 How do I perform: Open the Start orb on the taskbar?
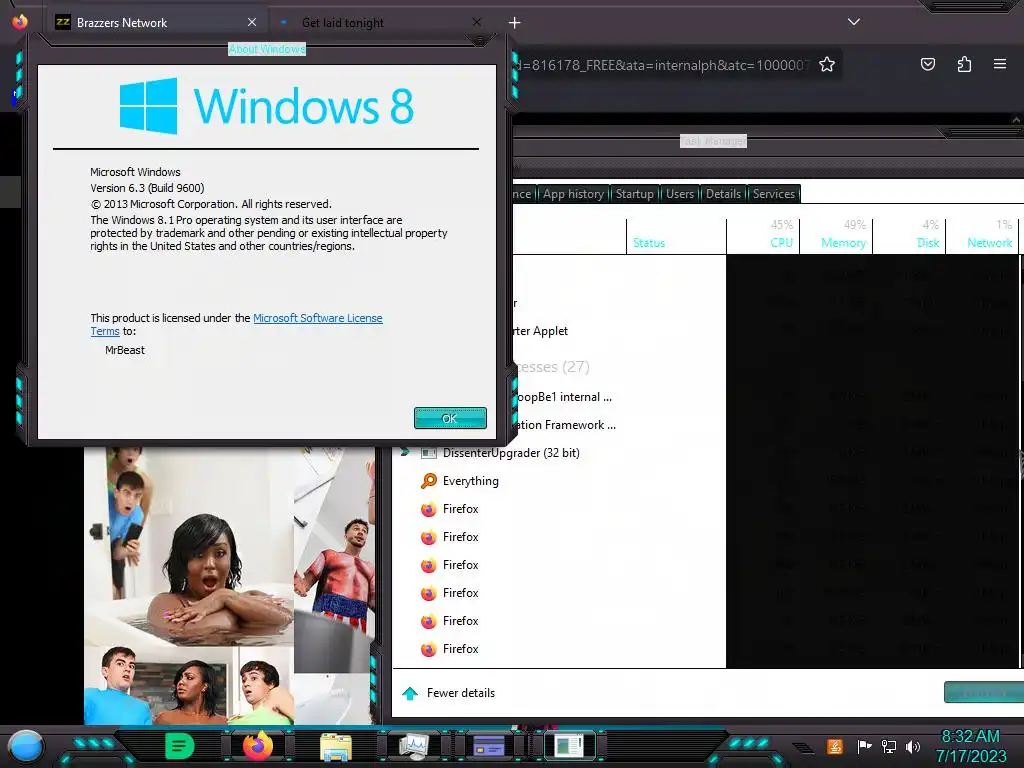pyautogui.click(x=26, y=747)
